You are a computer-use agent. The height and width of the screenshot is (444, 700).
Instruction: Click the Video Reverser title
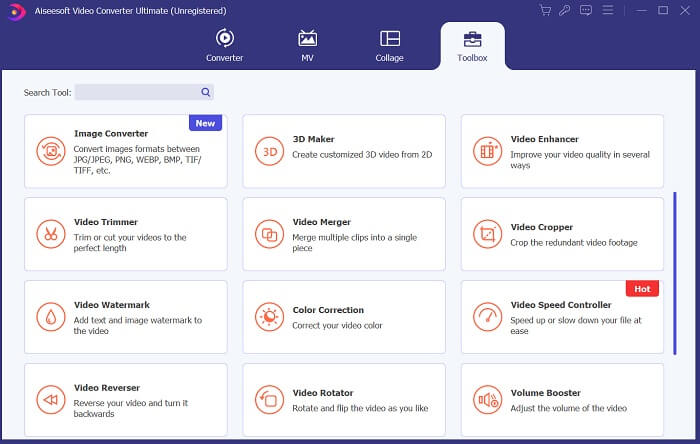pyautogui.click(x=107, y=388)
